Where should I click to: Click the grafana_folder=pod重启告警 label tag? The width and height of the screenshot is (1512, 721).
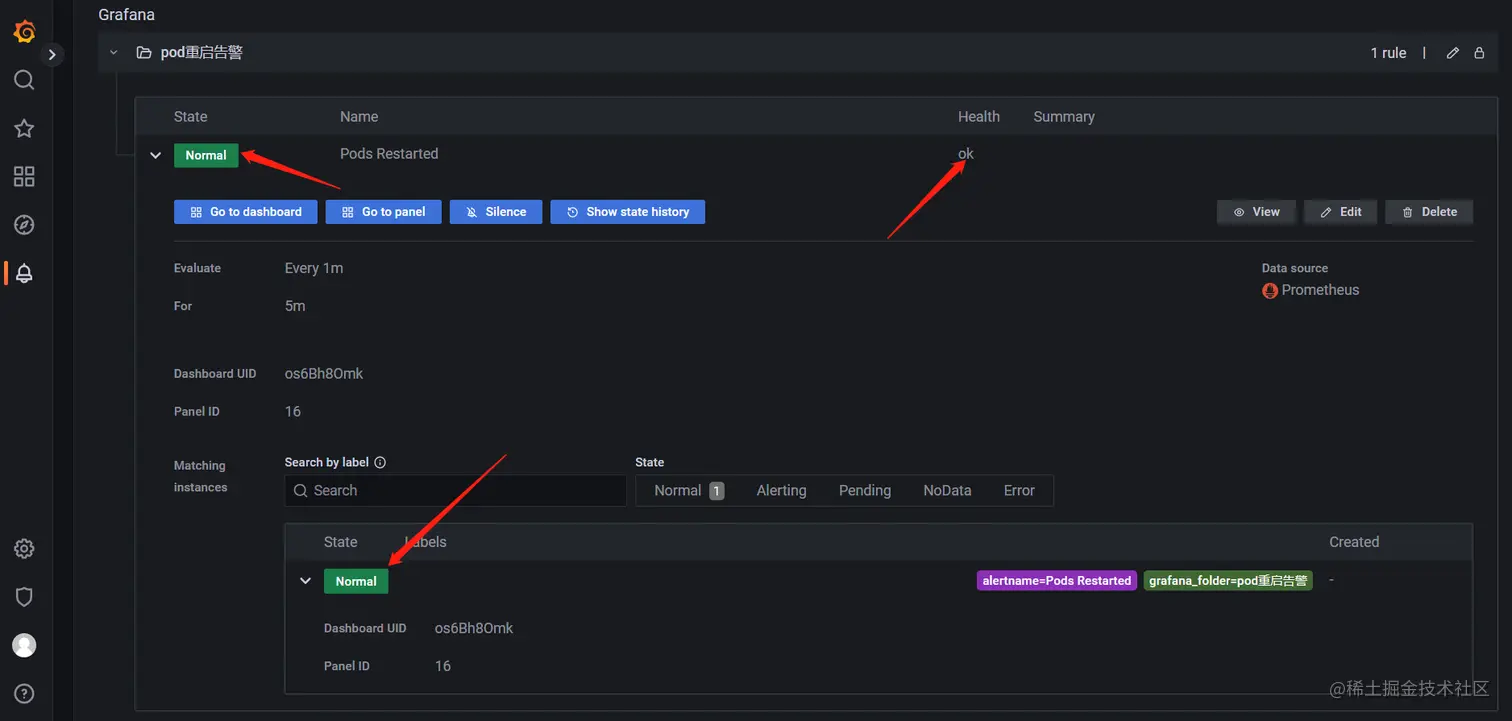pos(1228,581)
